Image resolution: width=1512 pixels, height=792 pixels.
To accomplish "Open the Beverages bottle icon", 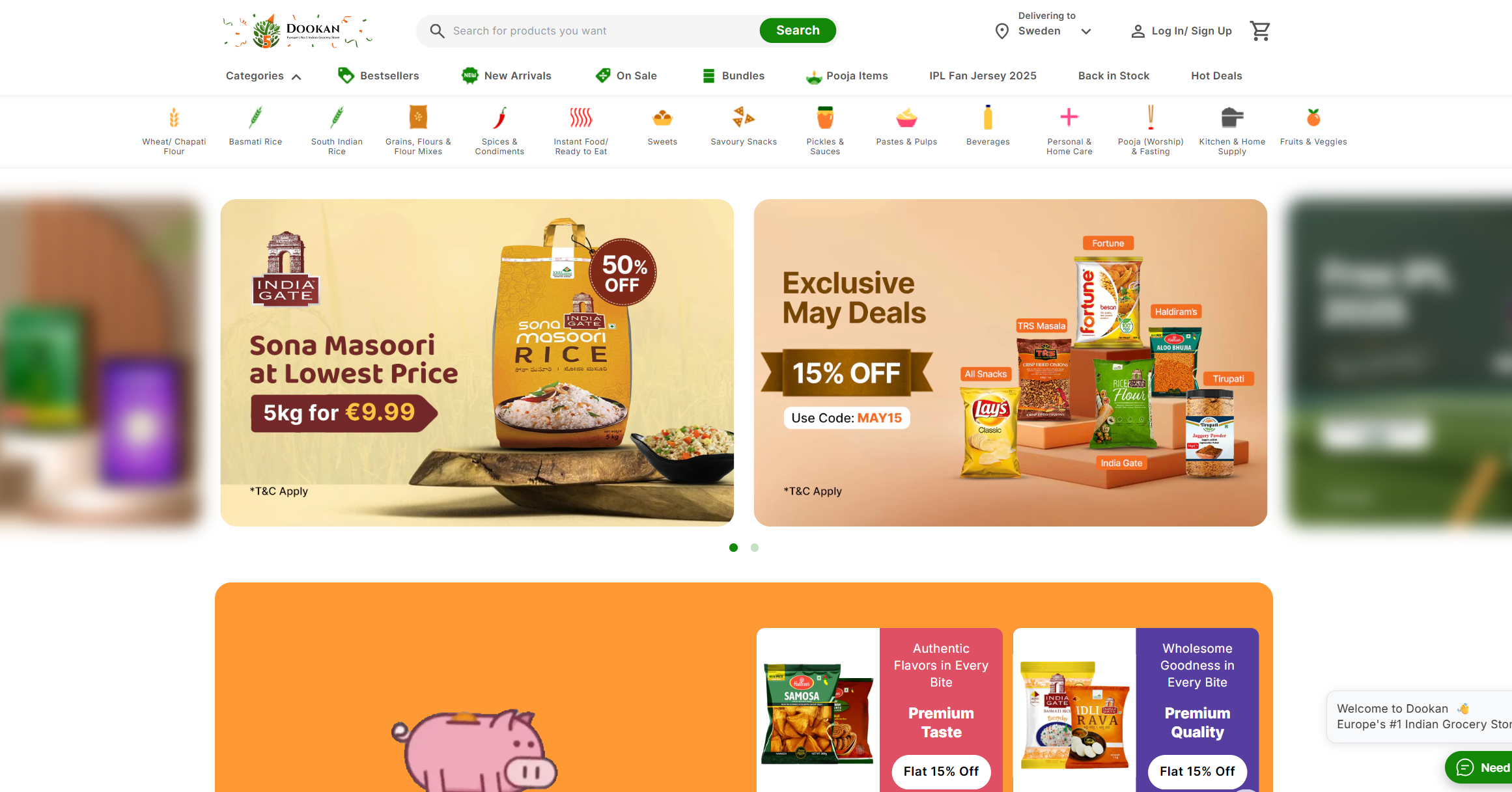I will pos(988,118).
